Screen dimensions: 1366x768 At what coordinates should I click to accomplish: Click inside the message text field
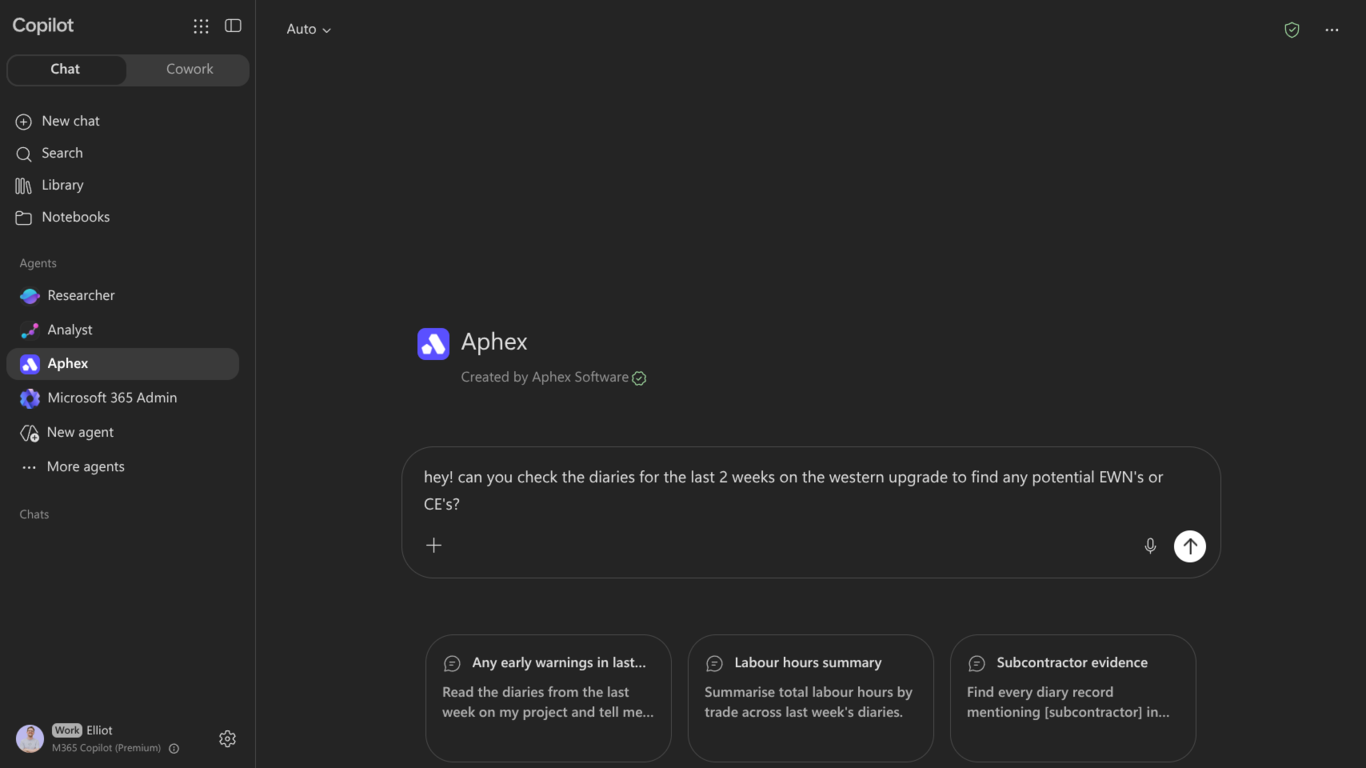(794, 490)
